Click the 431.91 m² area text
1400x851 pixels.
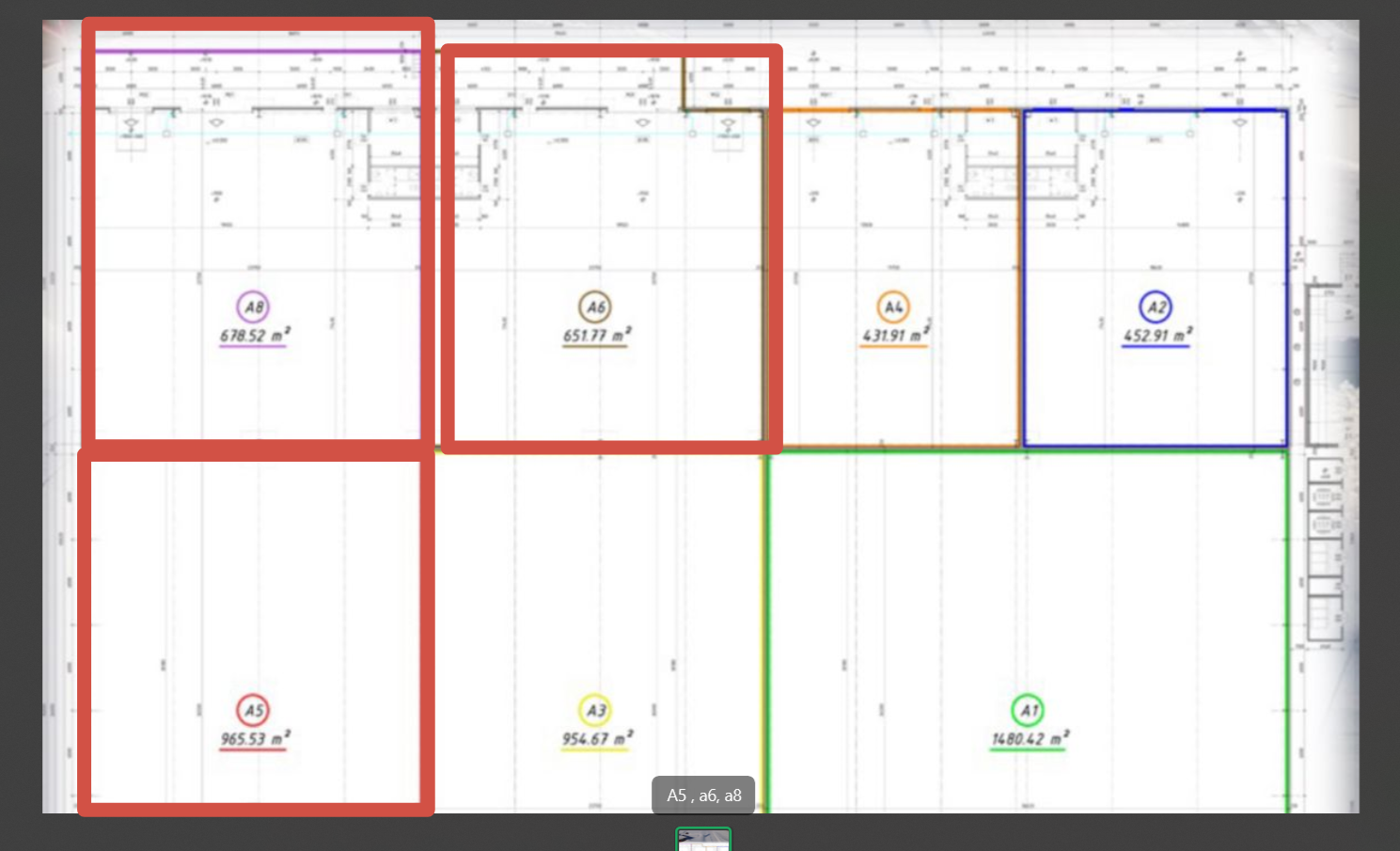point(894,336)
